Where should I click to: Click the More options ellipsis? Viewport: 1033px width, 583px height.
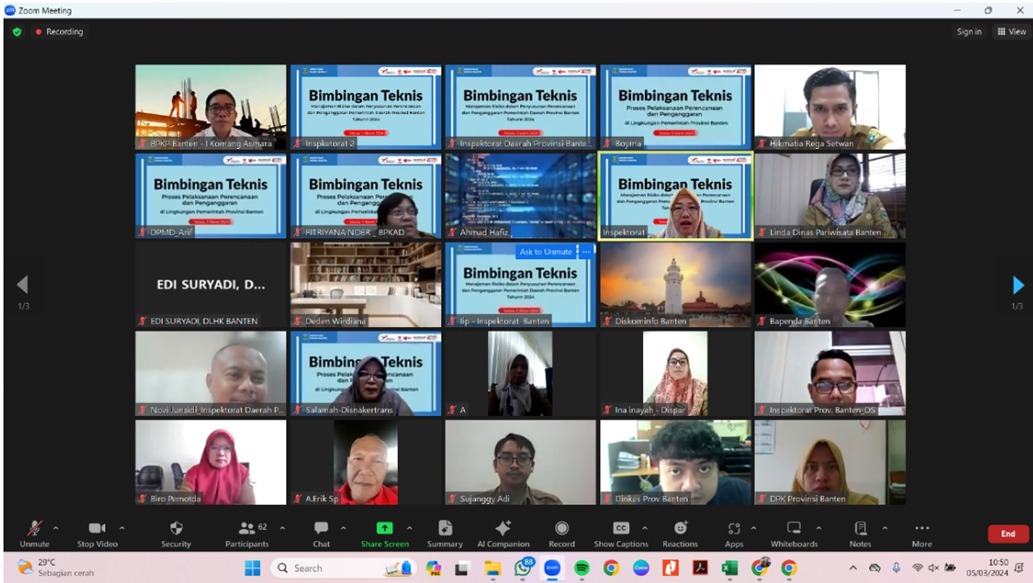point(921,530)
